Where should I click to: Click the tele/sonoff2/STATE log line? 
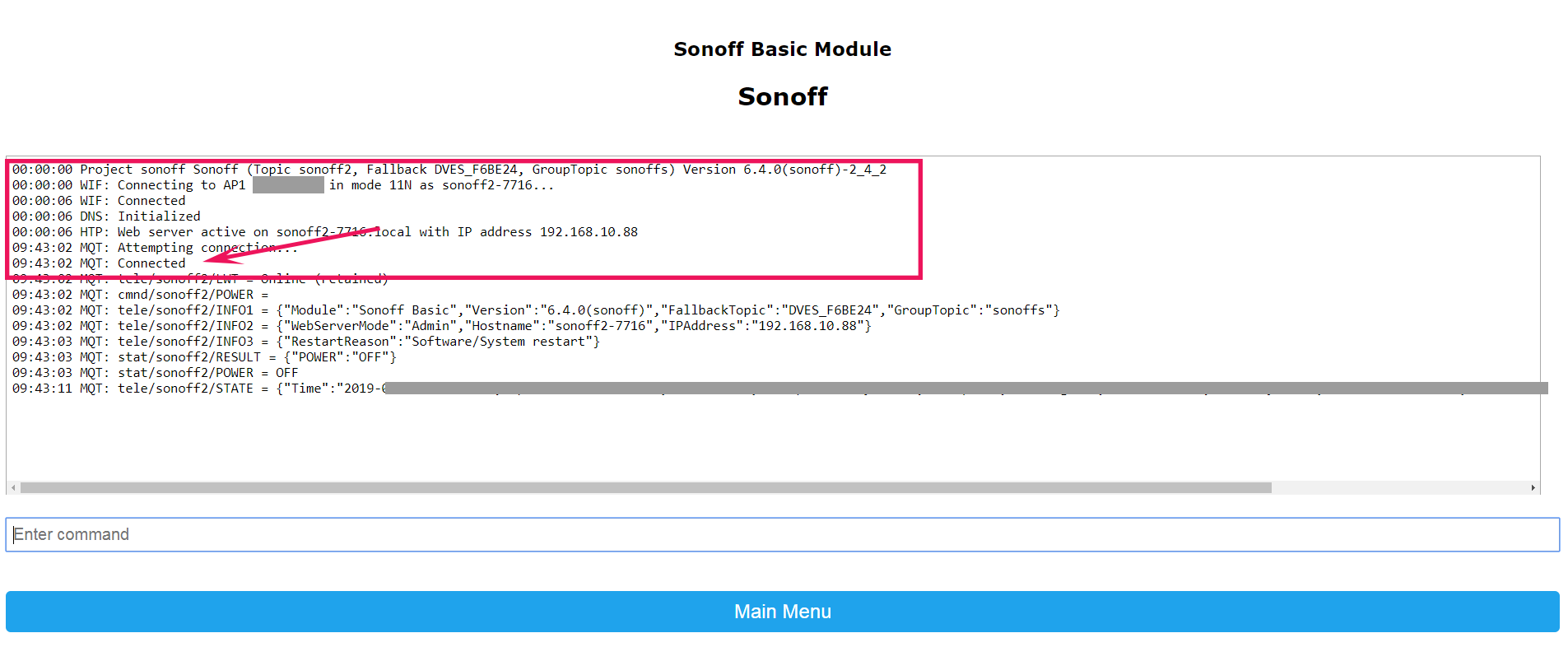pos(198,389)
